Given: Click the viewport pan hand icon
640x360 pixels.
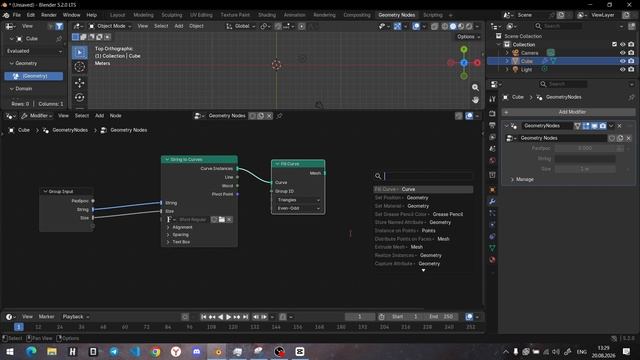Looking at the screenshot, I should pyautogui.click(x=475, y=100).
